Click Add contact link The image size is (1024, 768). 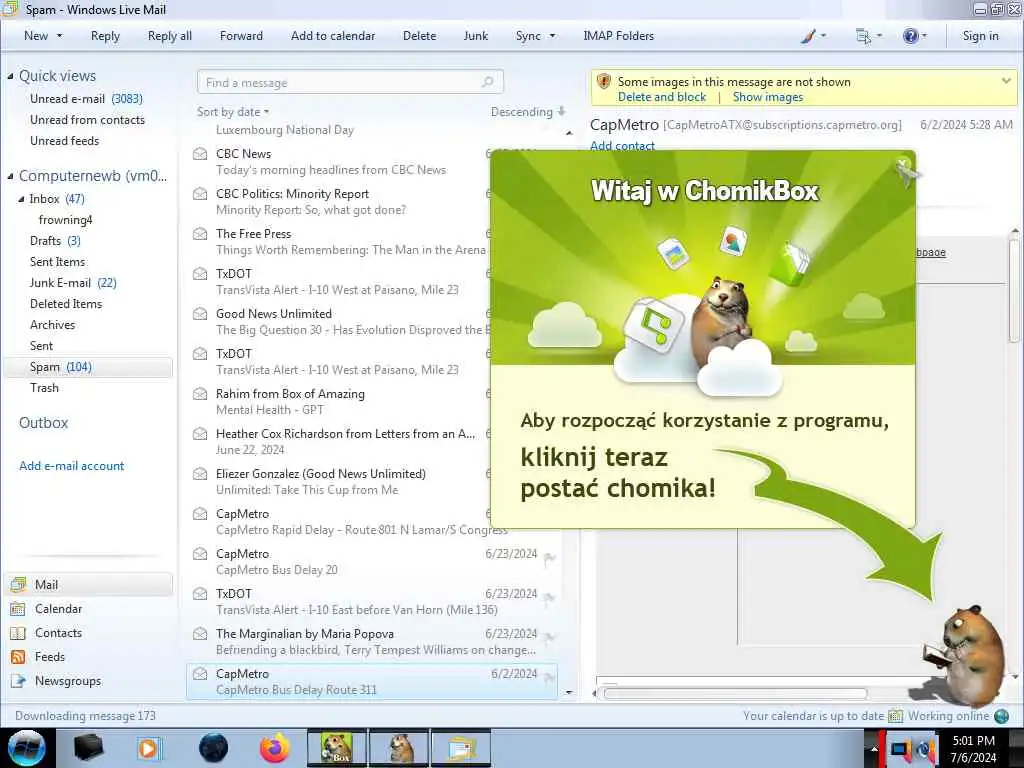click(622, 146)
